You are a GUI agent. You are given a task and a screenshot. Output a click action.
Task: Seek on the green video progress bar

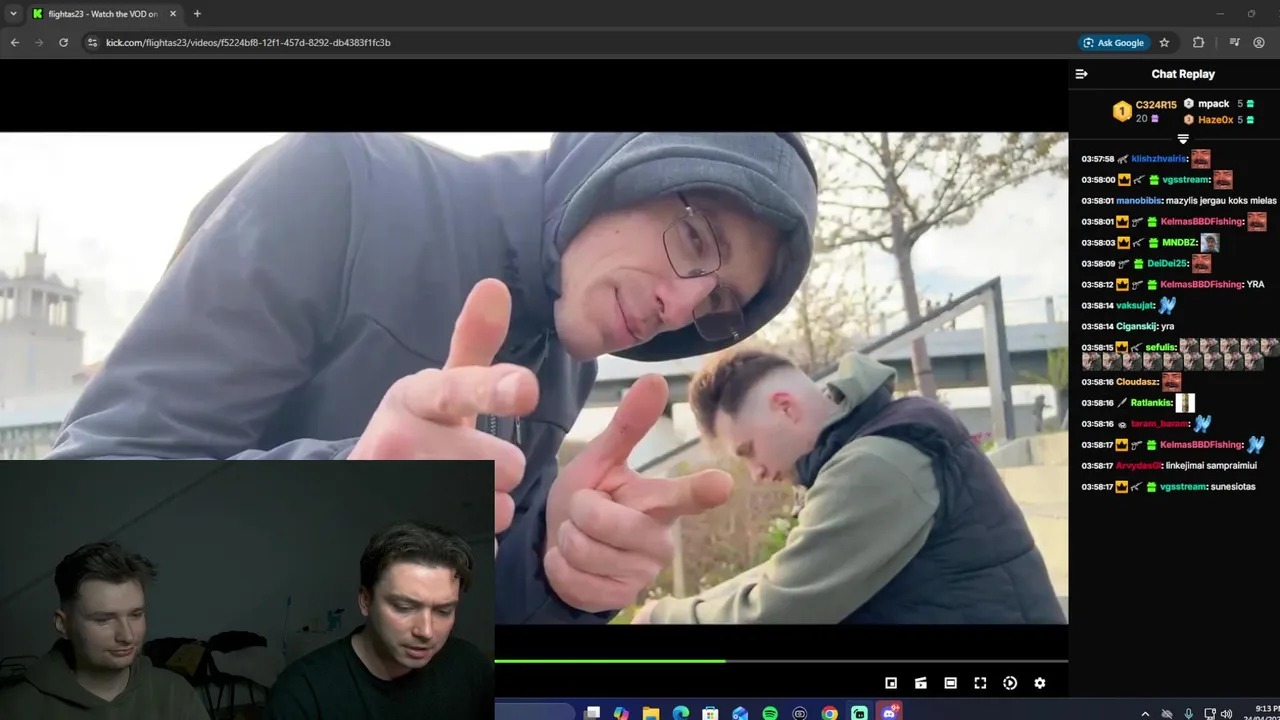(x=781, y=661)
